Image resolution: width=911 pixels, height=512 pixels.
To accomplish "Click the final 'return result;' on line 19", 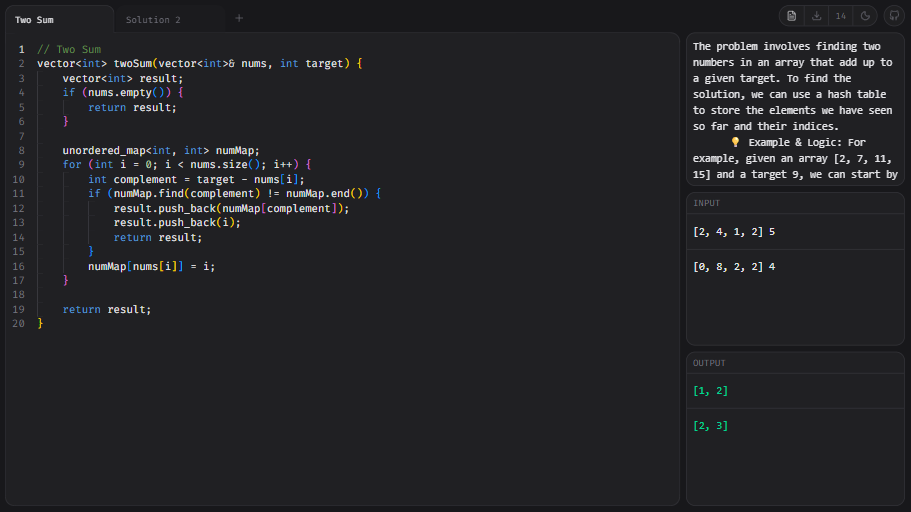I will (x=106, y=310).
